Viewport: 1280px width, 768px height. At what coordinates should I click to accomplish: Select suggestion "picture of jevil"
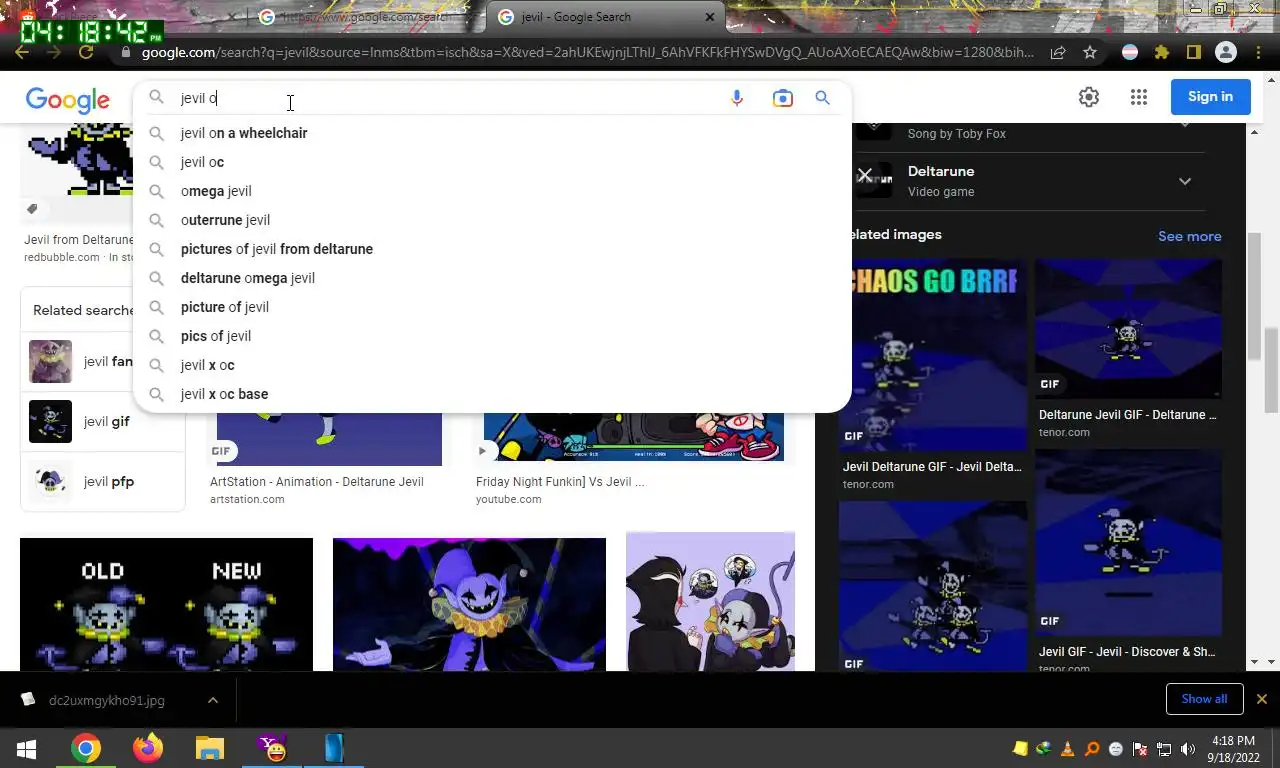pos(492,307)
